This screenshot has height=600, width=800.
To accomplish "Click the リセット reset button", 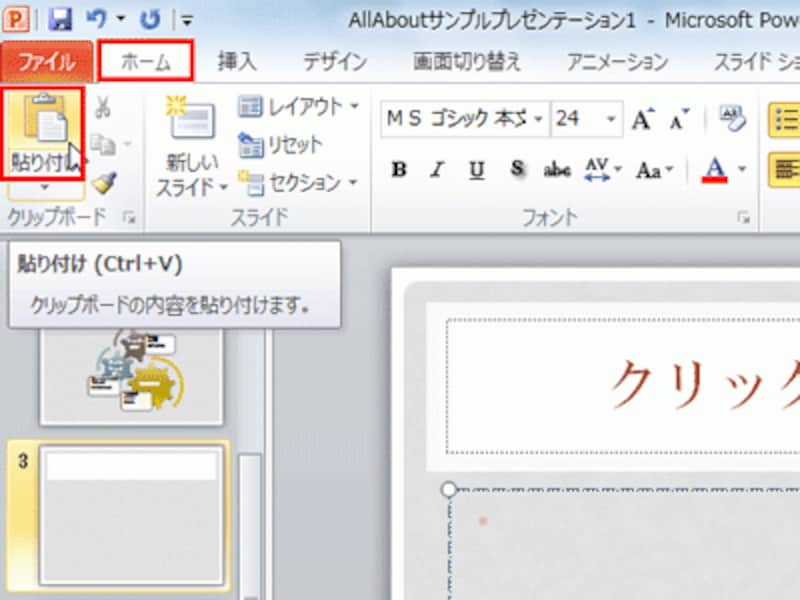I will [x=281, y=145].
